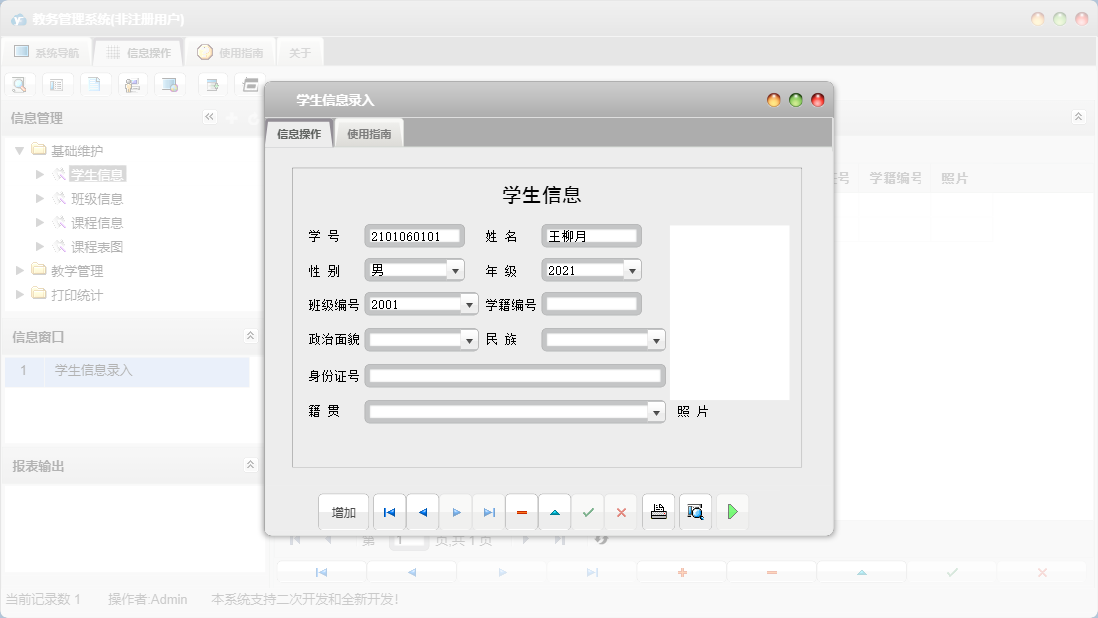Open the 系统导航 menu tab
Image resolution: width=1098 pixels, height=618 pixels.
click(x=45, y=50)
